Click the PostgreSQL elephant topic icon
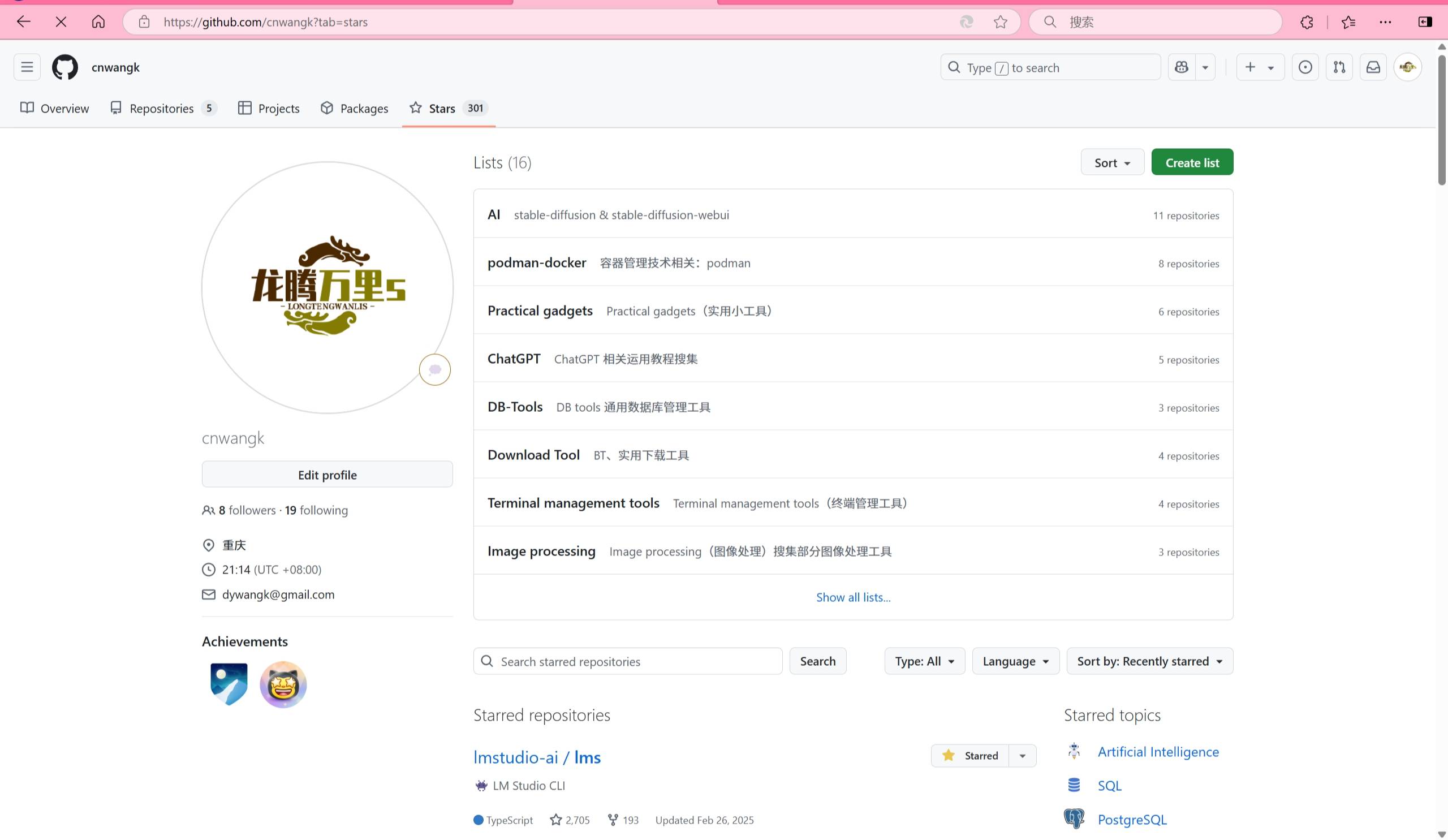This screenshot has width=1448, height=840. (x=1074, y=819)
